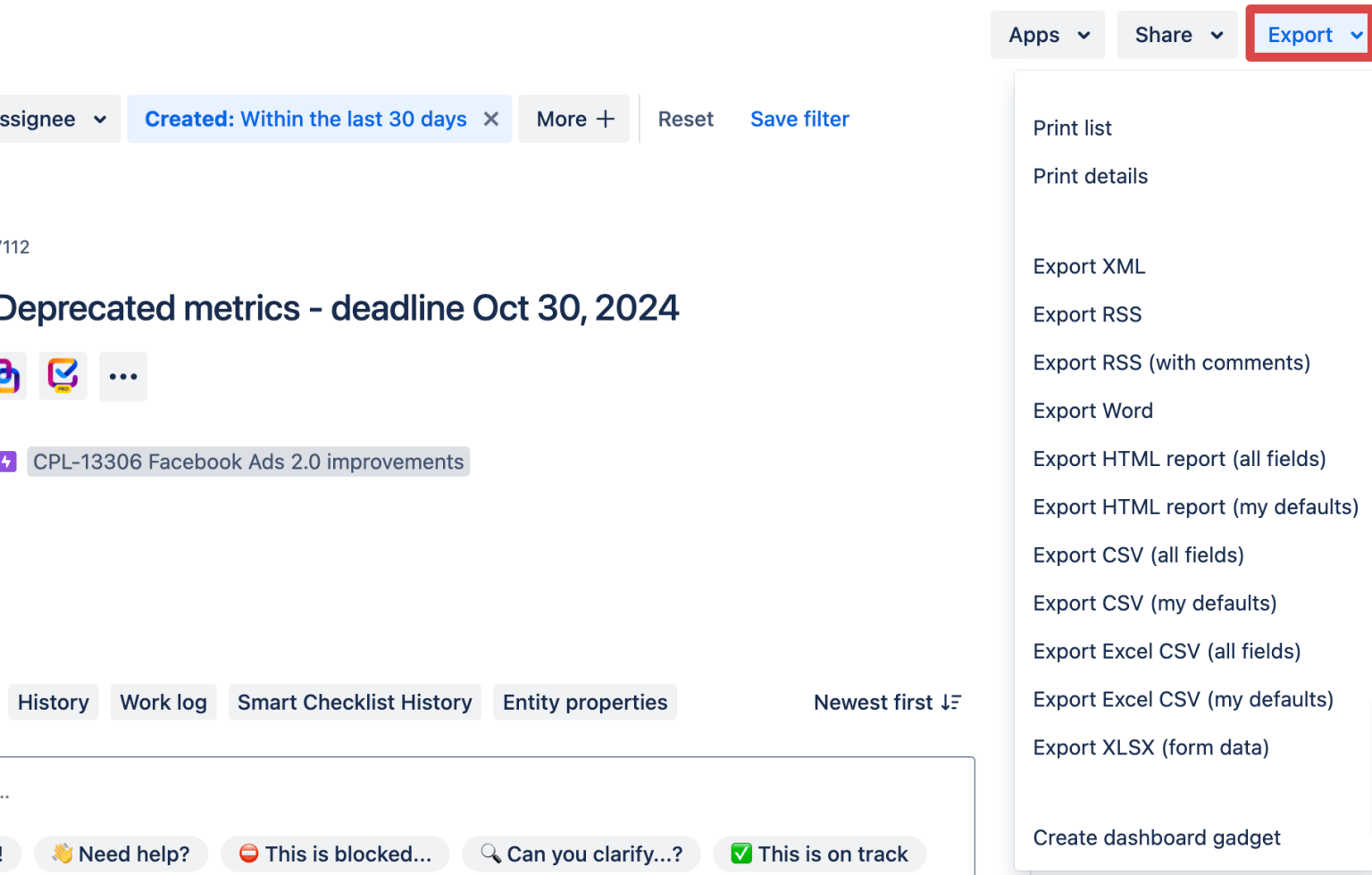Choose Export XML from the menu
Image resolution: width=1372 pixels, height=875 pixels.
coord(1089,266)
